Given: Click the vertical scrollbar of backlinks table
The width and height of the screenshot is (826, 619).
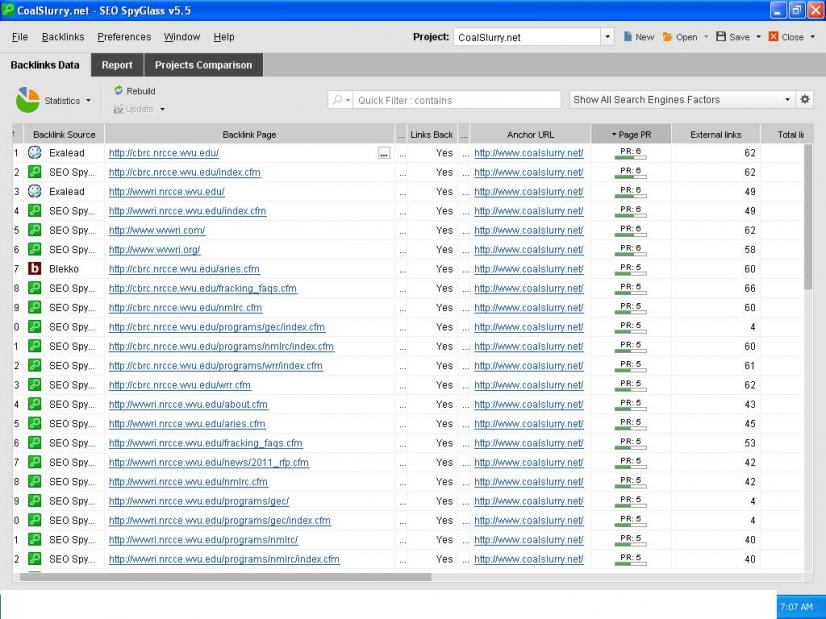Looking at the screenshot, I should 808,216.
